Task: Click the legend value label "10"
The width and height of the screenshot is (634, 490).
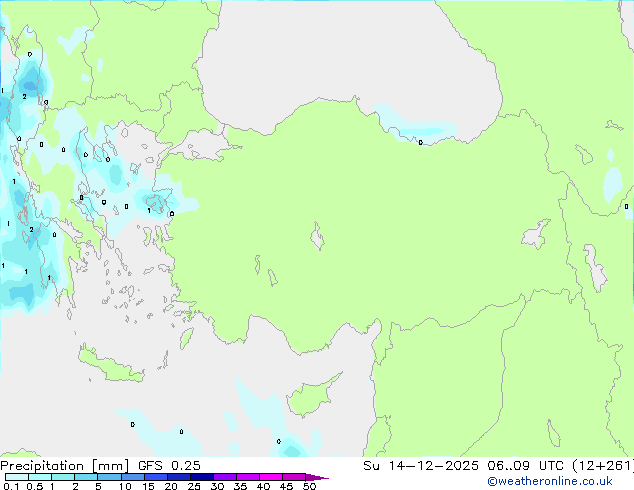Action: 125,486
